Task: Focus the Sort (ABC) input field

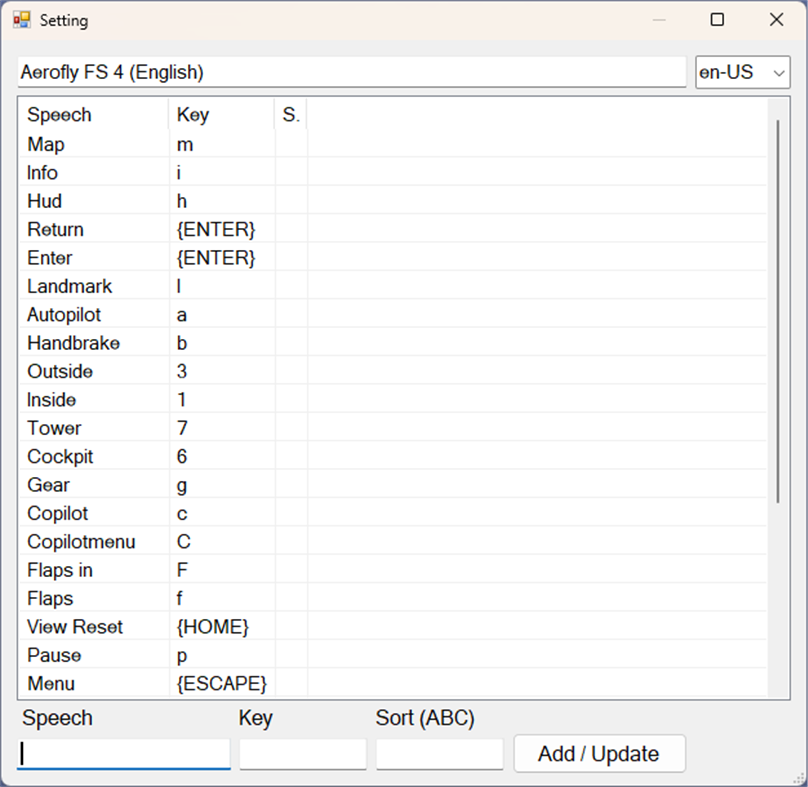Action: click(x=440, y=755)
